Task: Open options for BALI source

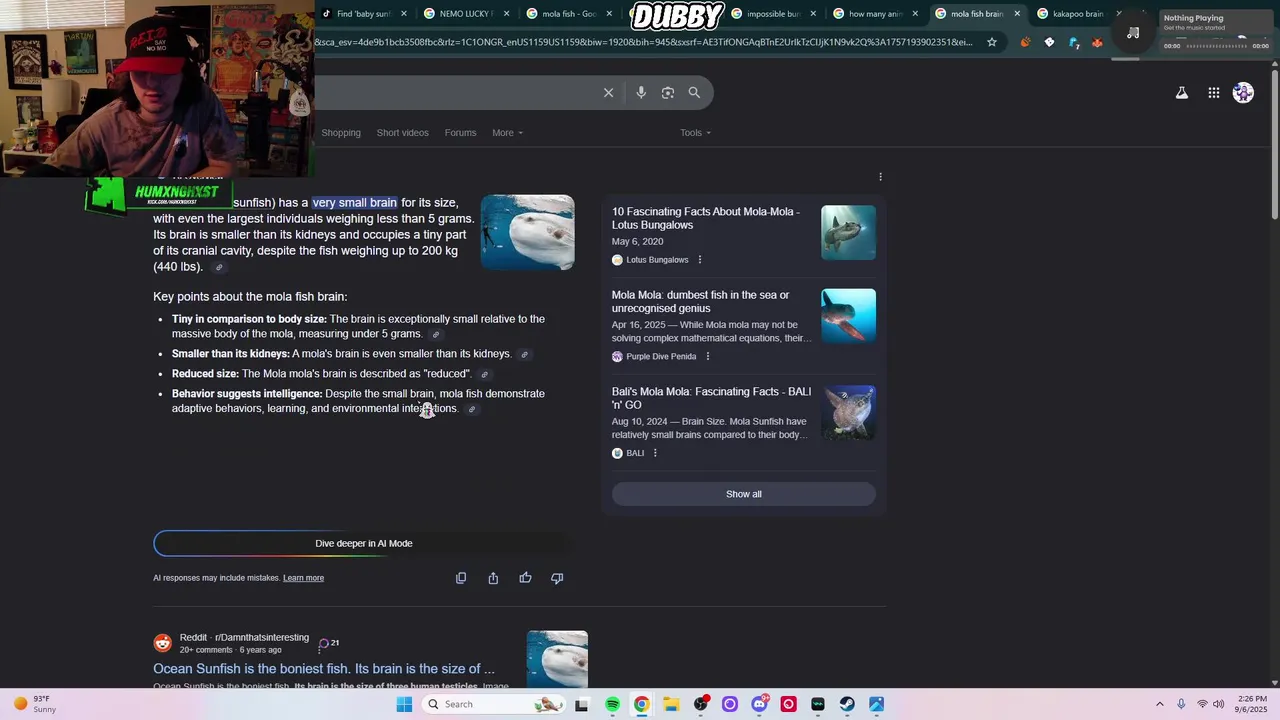Action: tap(655, 454)
